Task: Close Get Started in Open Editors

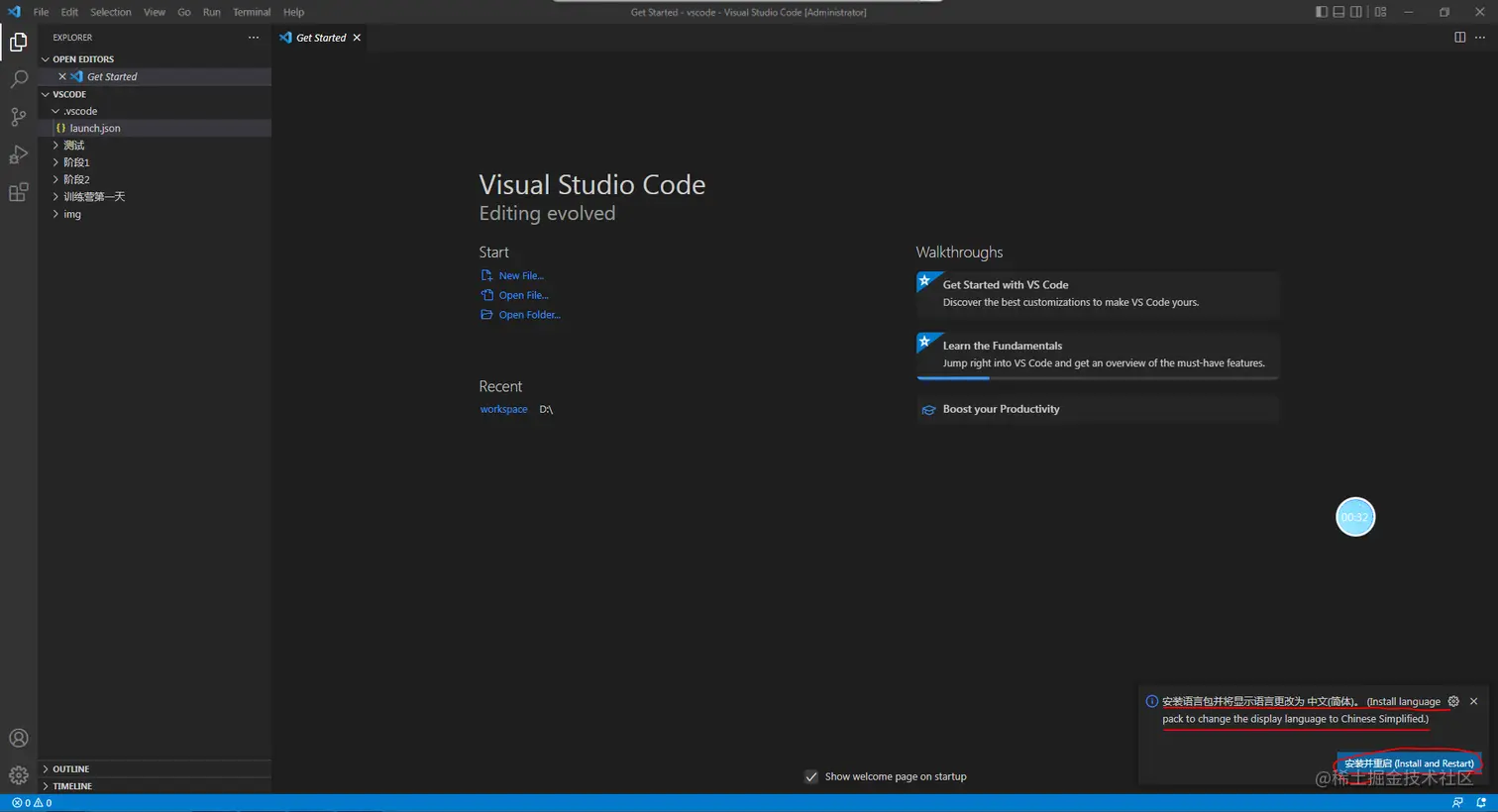Action: coord(62,76)
